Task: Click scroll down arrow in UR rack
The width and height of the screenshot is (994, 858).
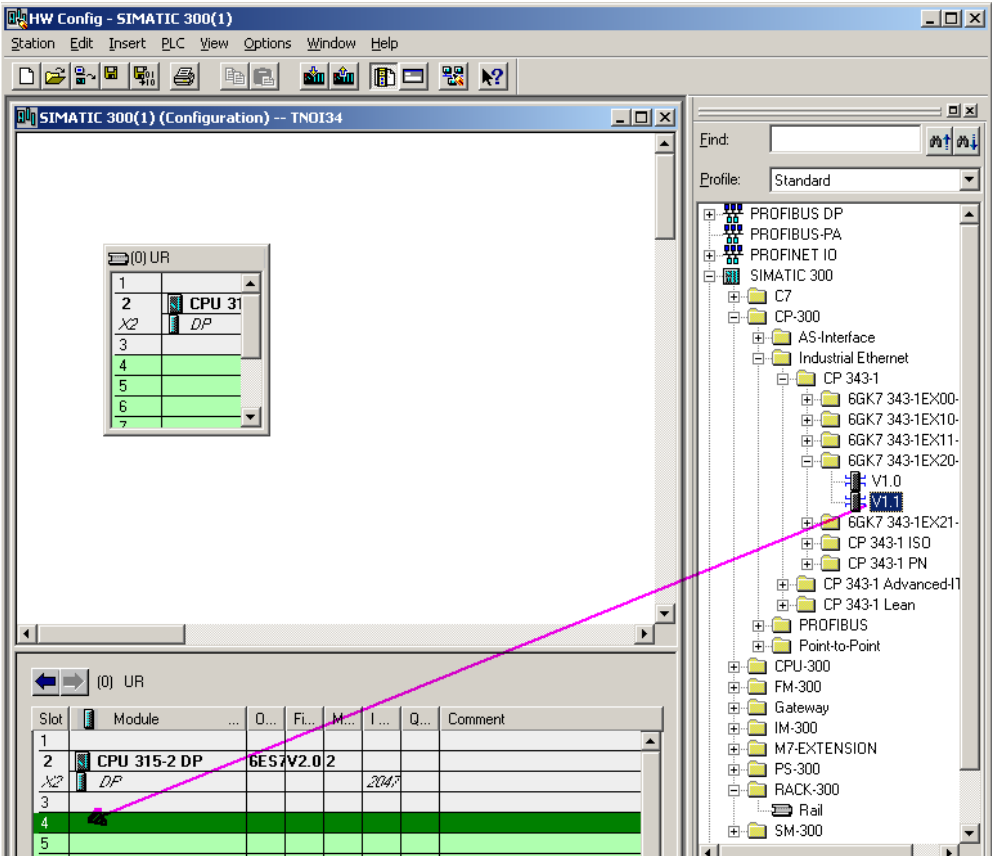Action: coord(250,417)
